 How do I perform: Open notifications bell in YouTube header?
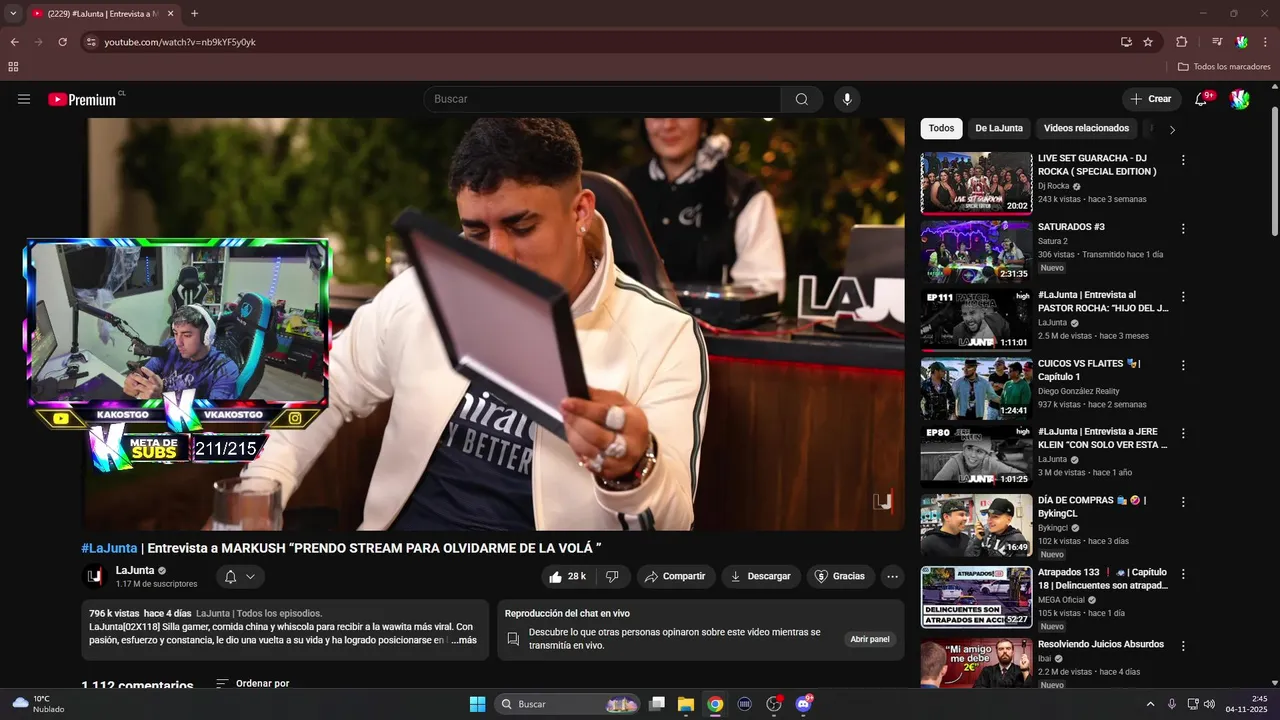click(x=1201, y=99)
